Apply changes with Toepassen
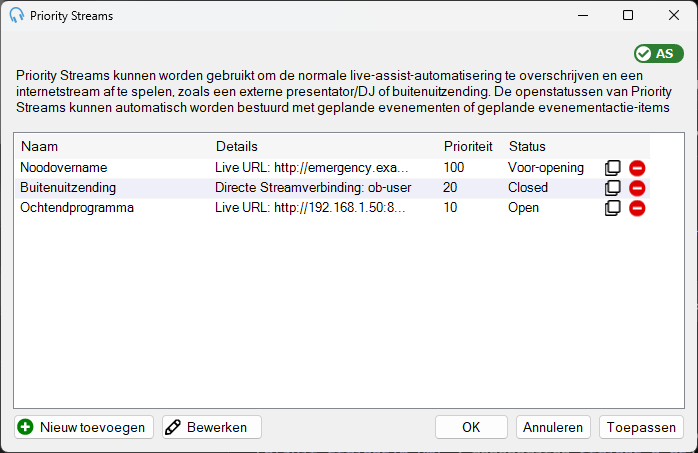Viewport: 698px width, 453px height. coord(641,427)
